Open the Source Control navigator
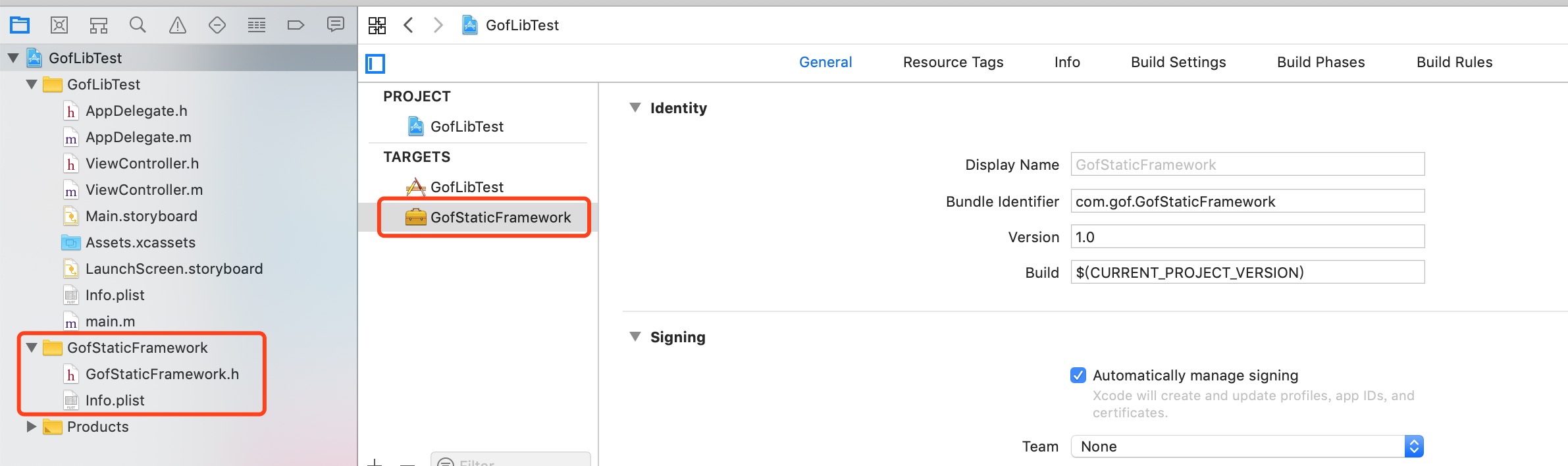Viewport: 1568px width, 466px height. point(59,25)
